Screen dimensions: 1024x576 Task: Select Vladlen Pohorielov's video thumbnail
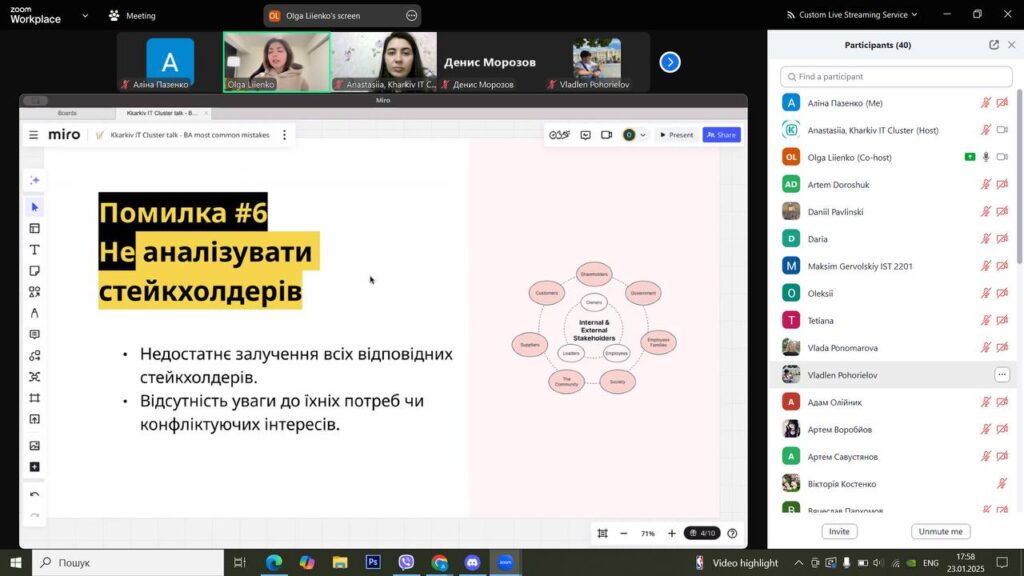597,62
